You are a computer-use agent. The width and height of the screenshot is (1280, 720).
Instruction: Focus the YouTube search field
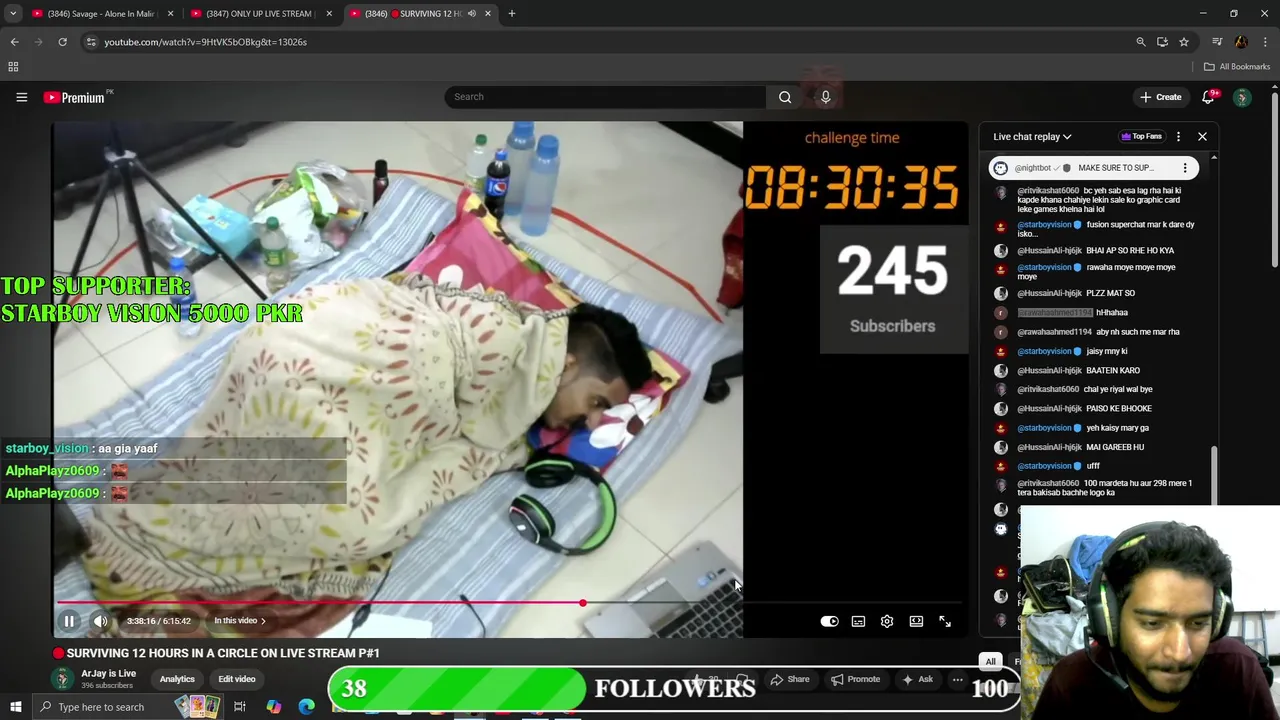(605, 97)
